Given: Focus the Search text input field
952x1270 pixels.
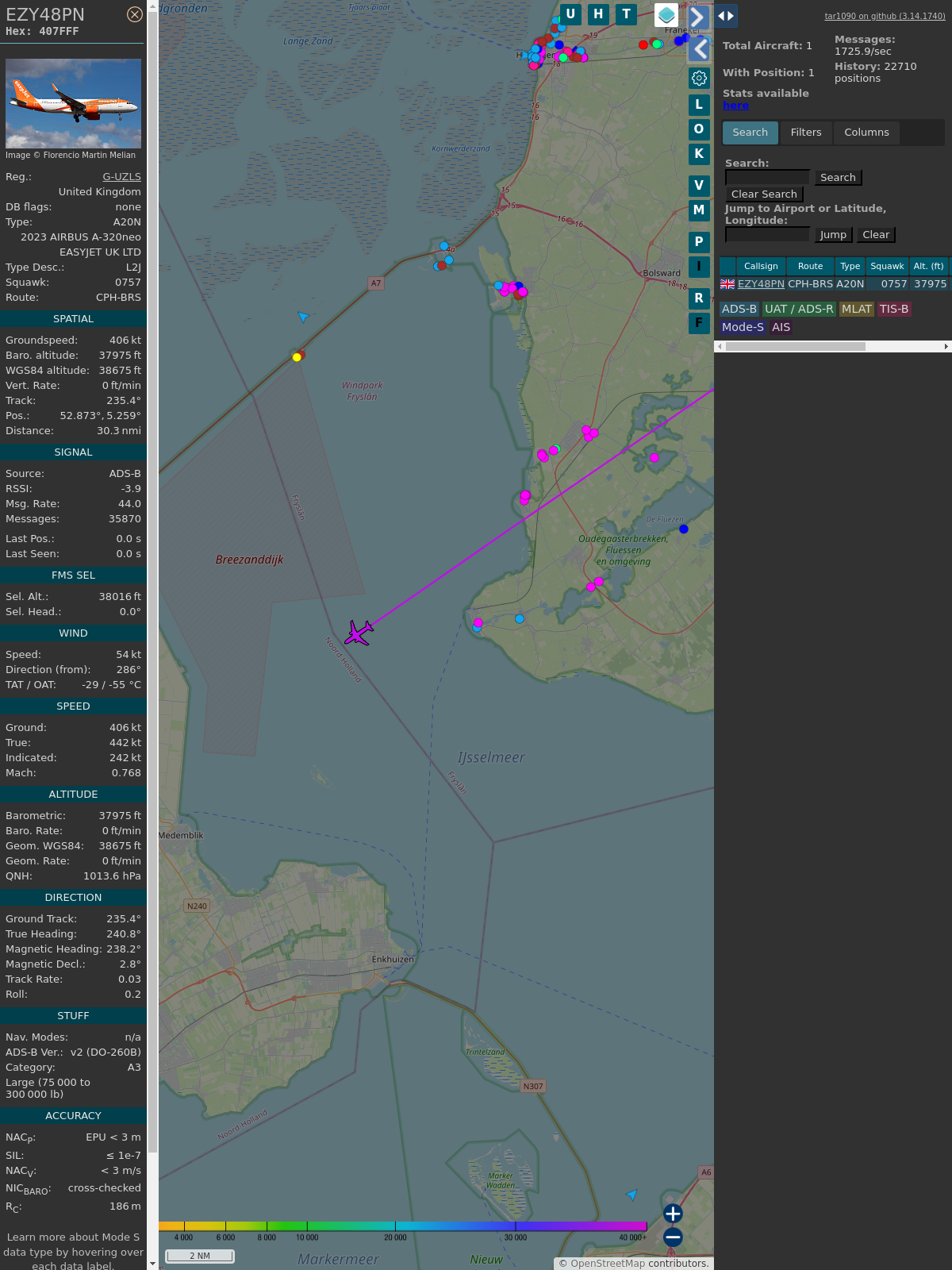Looking at the screenshot, I should [767, 177].
